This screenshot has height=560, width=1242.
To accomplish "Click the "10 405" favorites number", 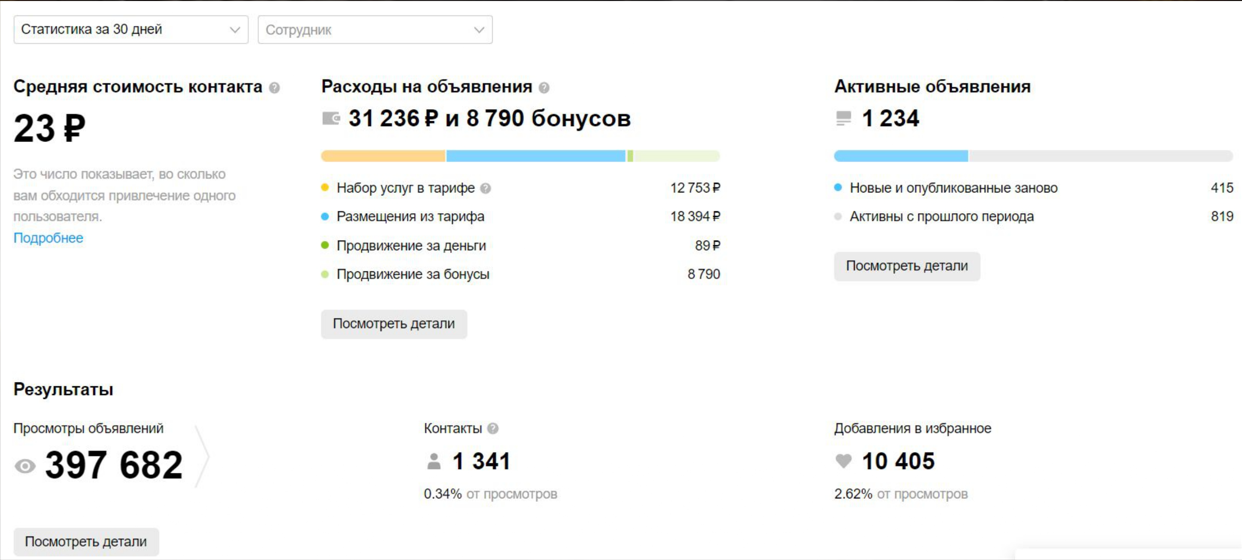I will coord(898,461).
